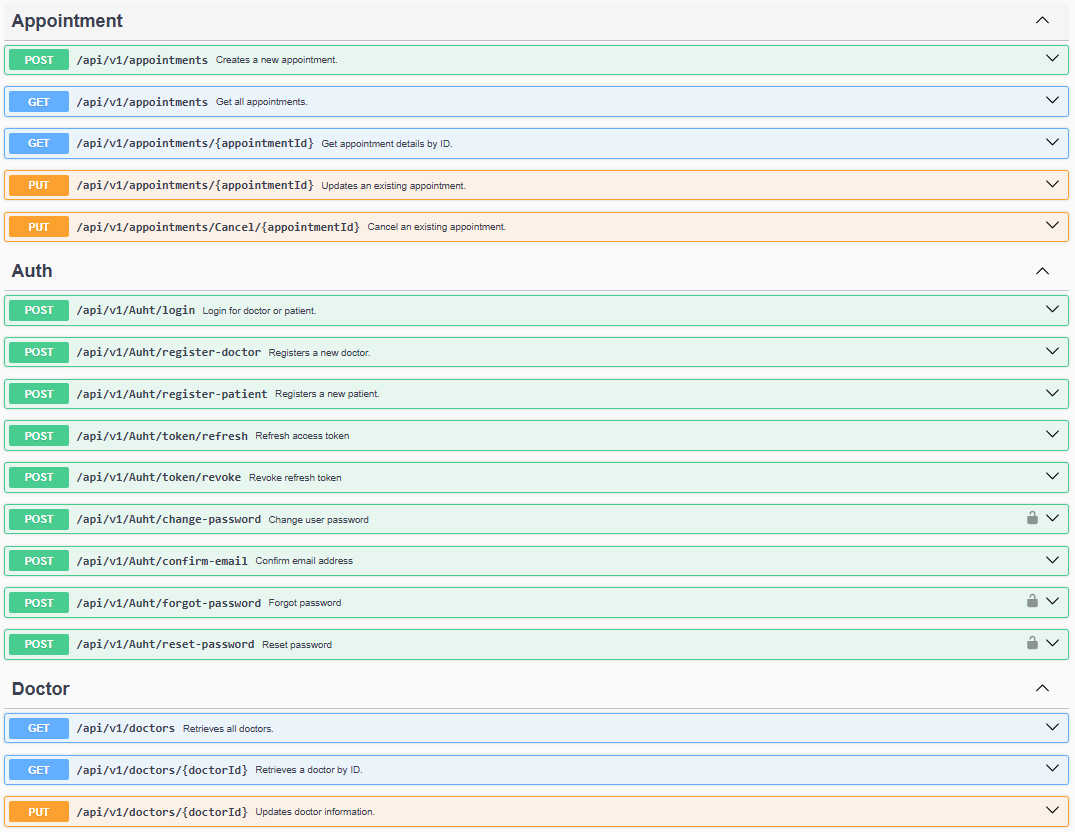
Task: Open the Auth section heading
Action: click(x=32, y=271)
